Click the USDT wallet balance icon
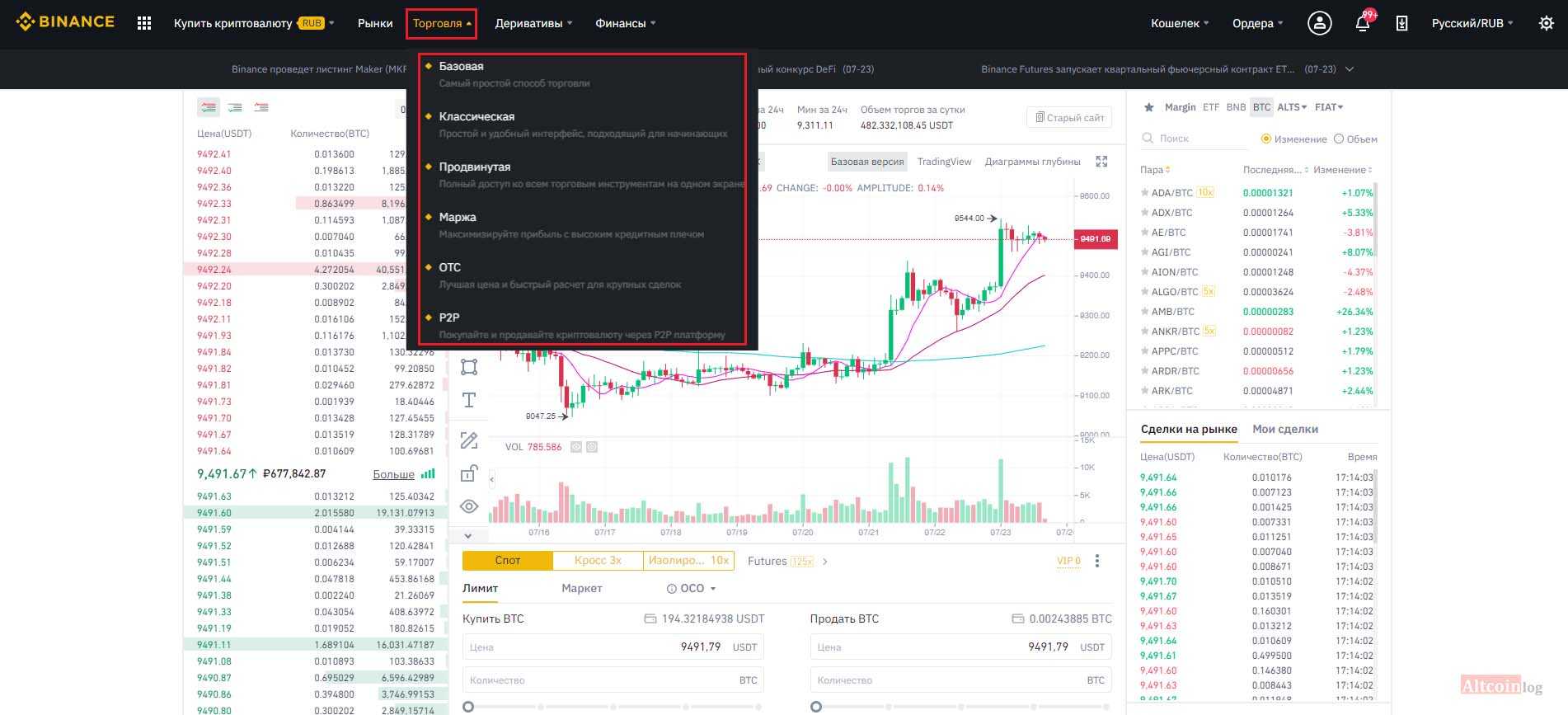 pyautogui.click(x=650, y=619)
